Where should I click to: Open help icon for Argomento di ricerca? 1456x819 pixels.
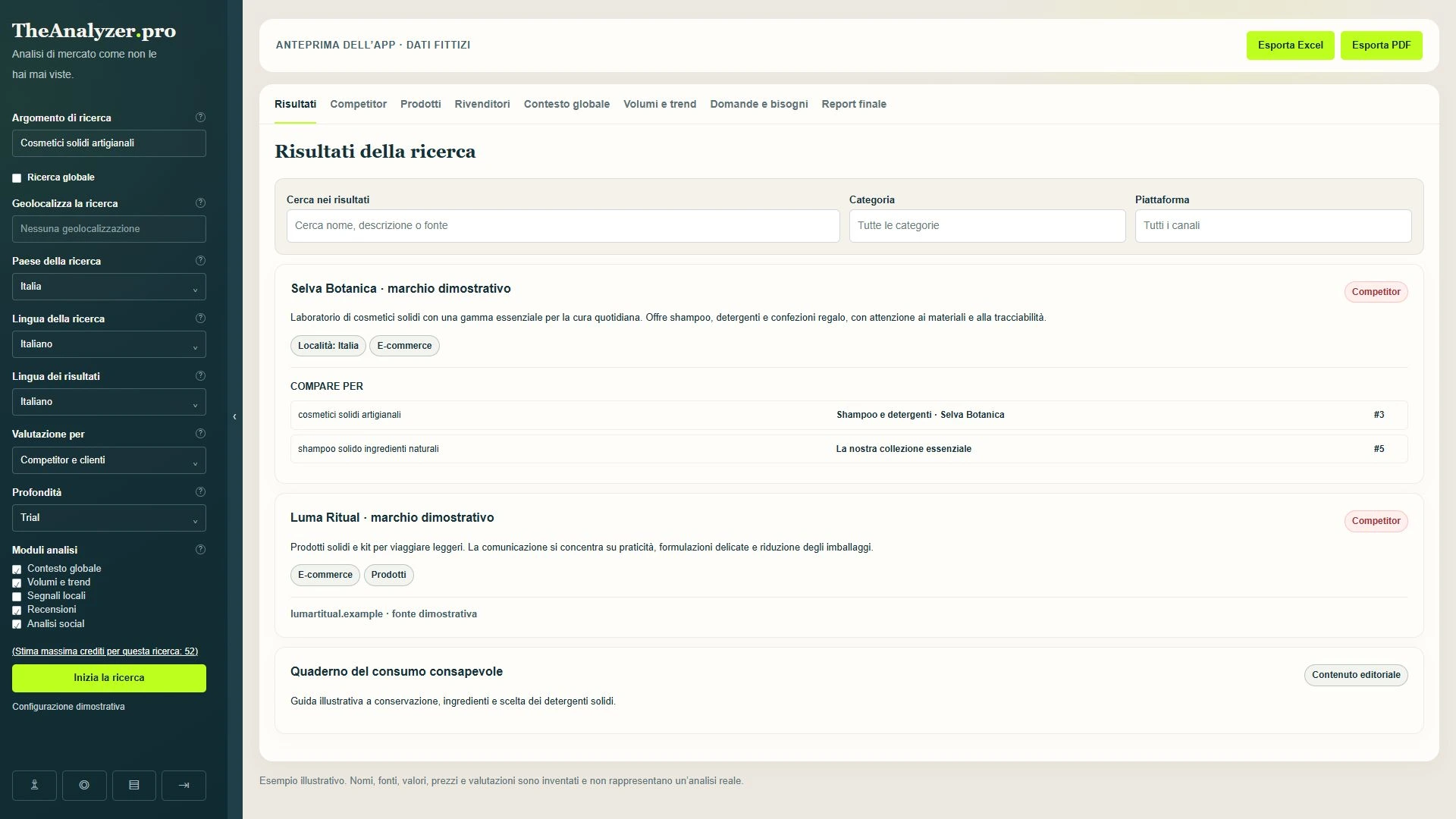pyautogui.click(x=200, y=118)
